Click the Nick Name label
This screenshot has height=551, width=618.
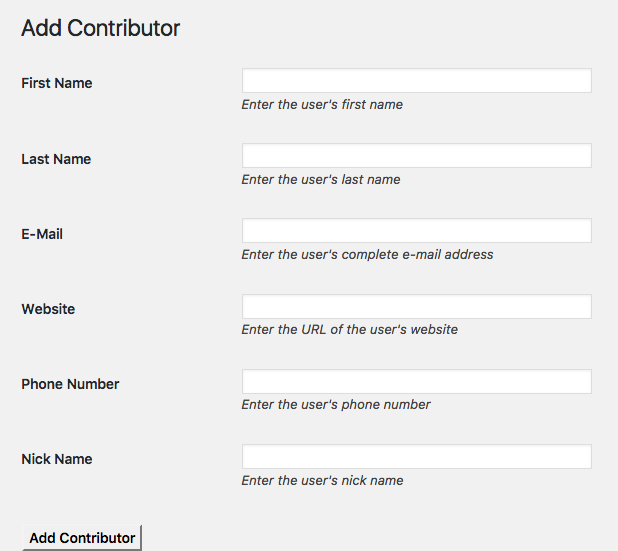[56, 459]
